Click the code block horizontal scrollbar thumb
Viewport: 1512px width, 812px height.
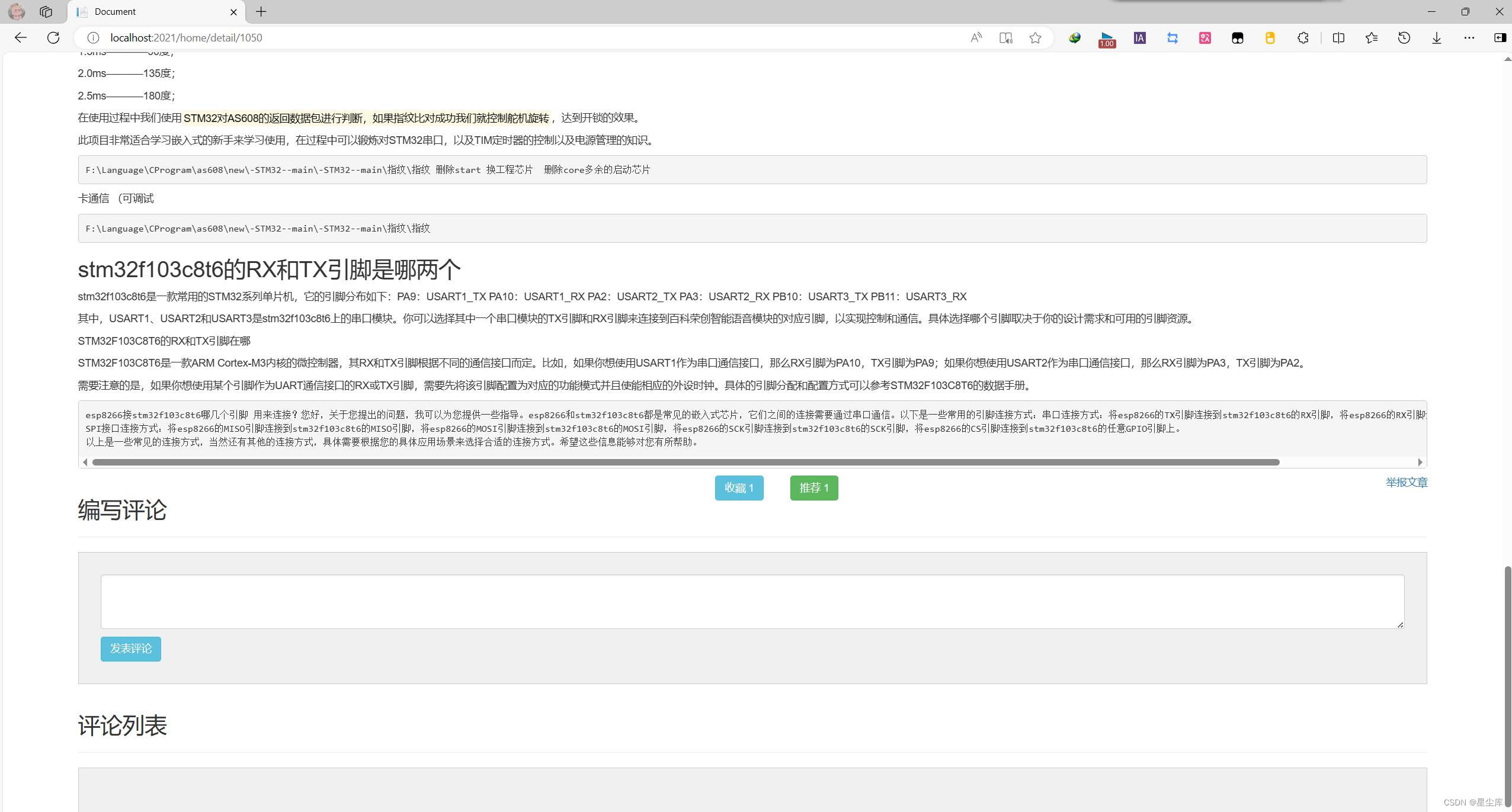[x=686, y=462]
